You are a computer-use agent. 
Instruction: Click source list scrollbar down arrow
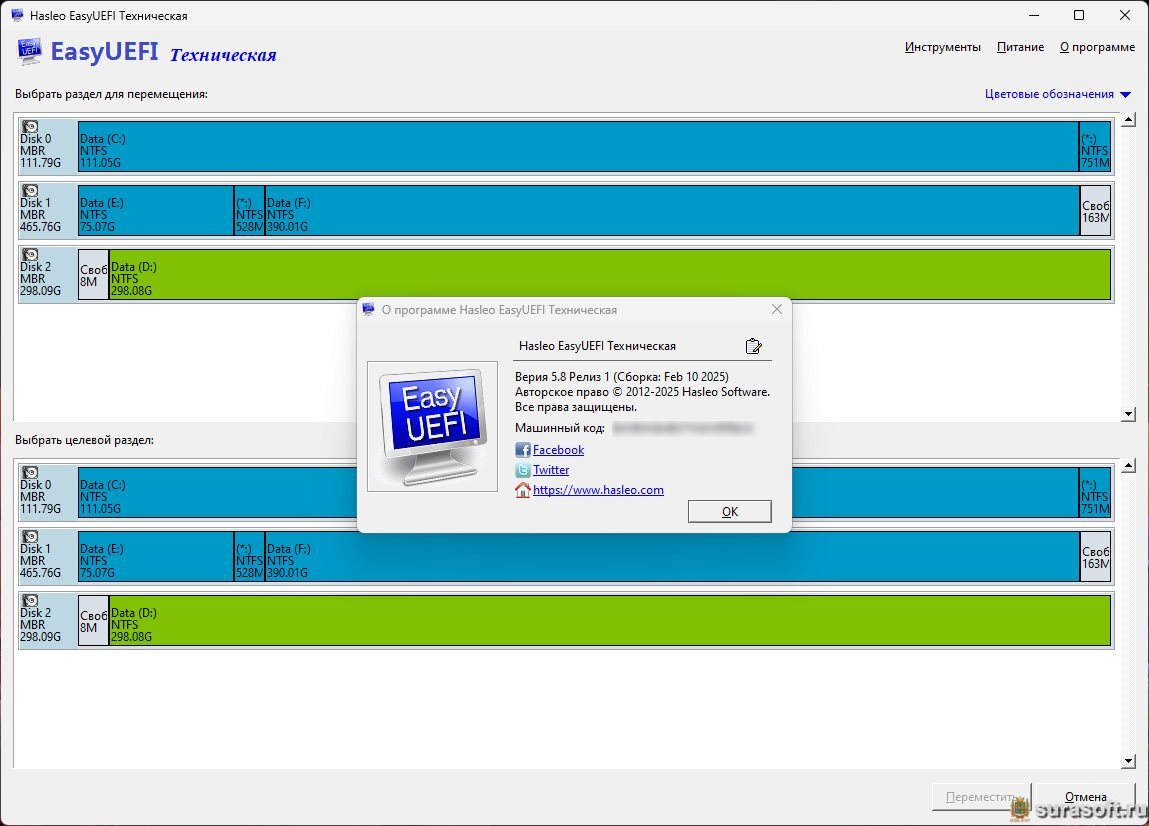pos(1128,414)
